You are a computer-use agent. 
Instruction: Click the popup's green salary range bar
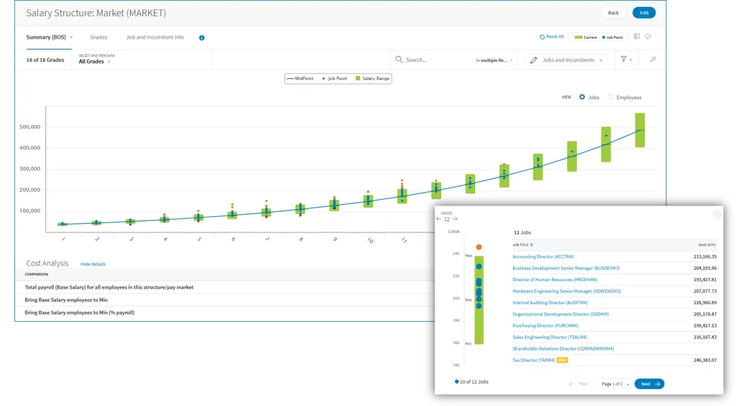[479, 300]
